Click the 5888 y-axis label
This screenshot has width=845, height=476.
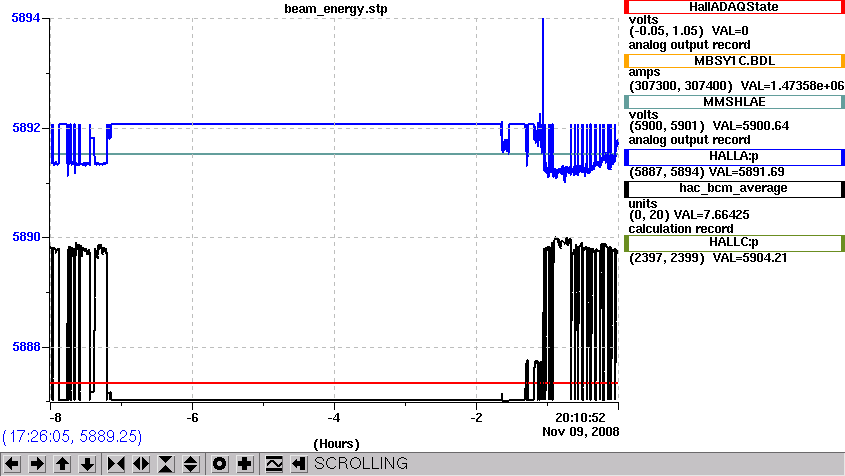[x=26, y=347]
